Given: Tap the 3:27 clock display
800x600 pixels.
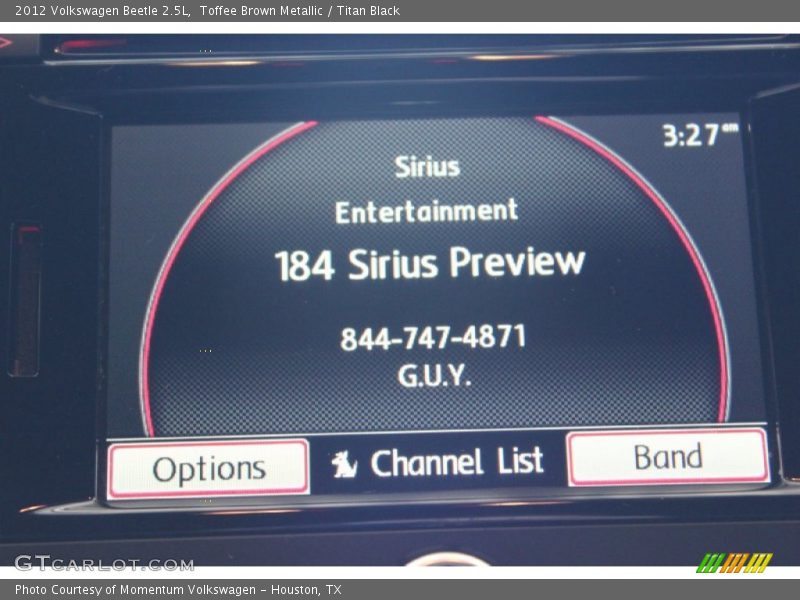Looking at the screenshot, I should [x=700, y=135].
